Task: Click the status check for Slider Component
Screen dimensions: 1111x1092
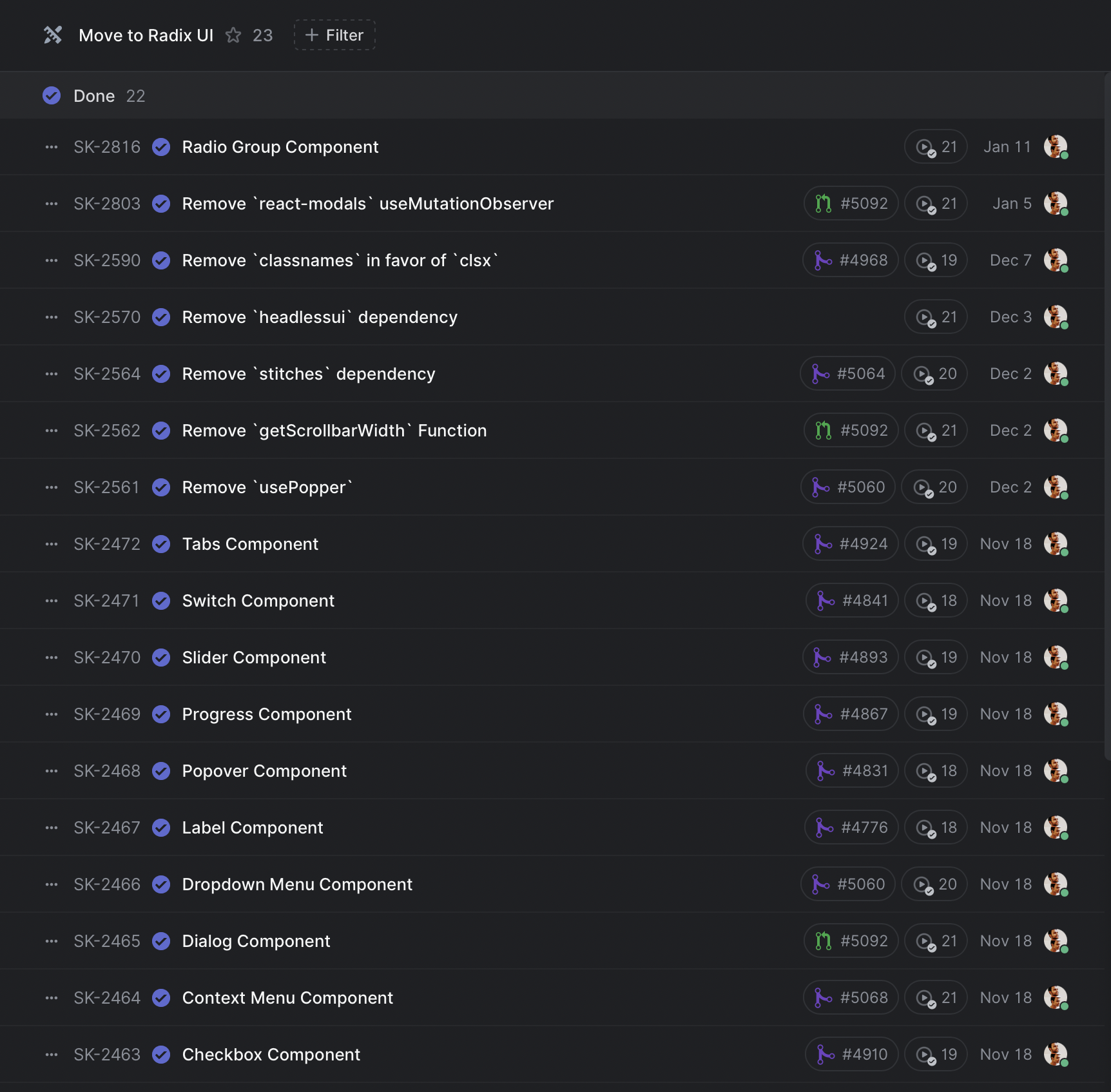Action: (x=161, y=658)
